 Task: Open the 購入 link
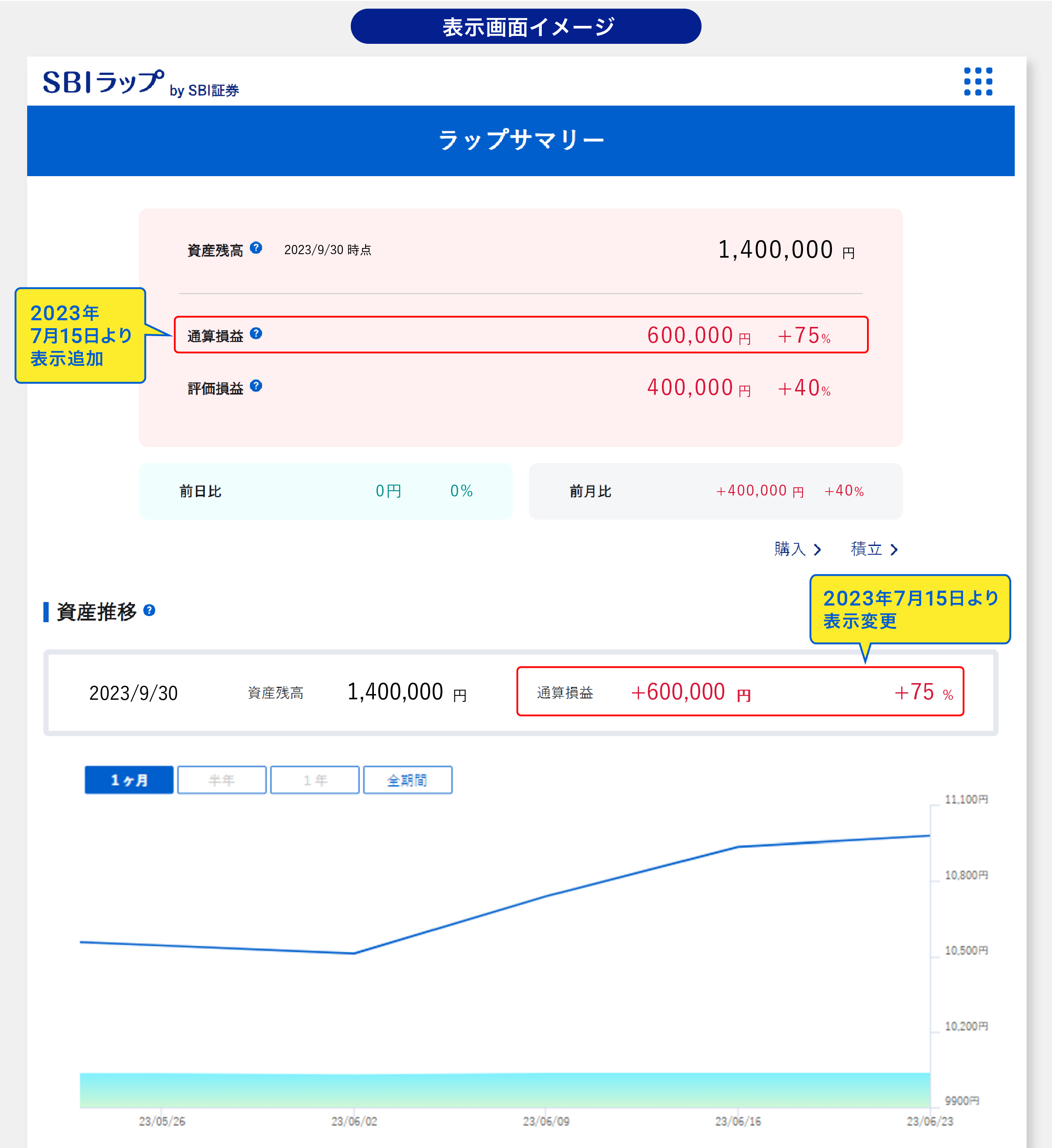797,549
